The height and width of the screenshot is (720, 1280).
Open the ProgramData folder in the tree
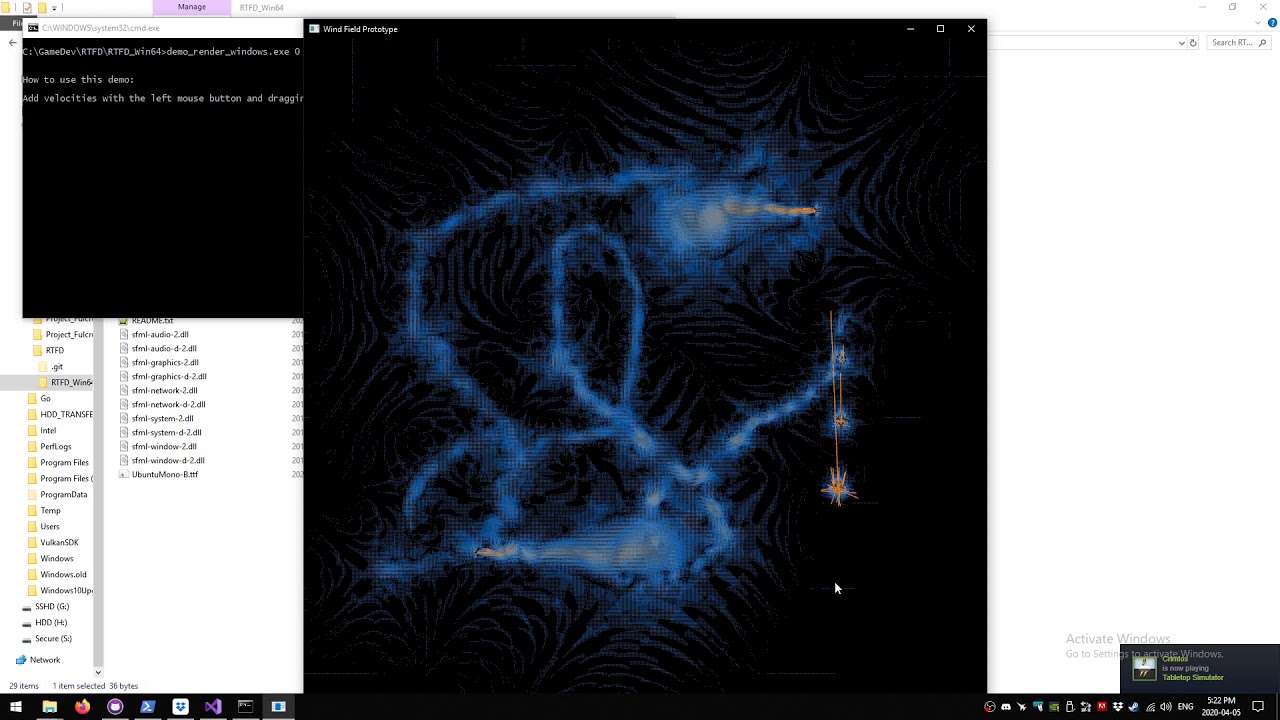58,495
